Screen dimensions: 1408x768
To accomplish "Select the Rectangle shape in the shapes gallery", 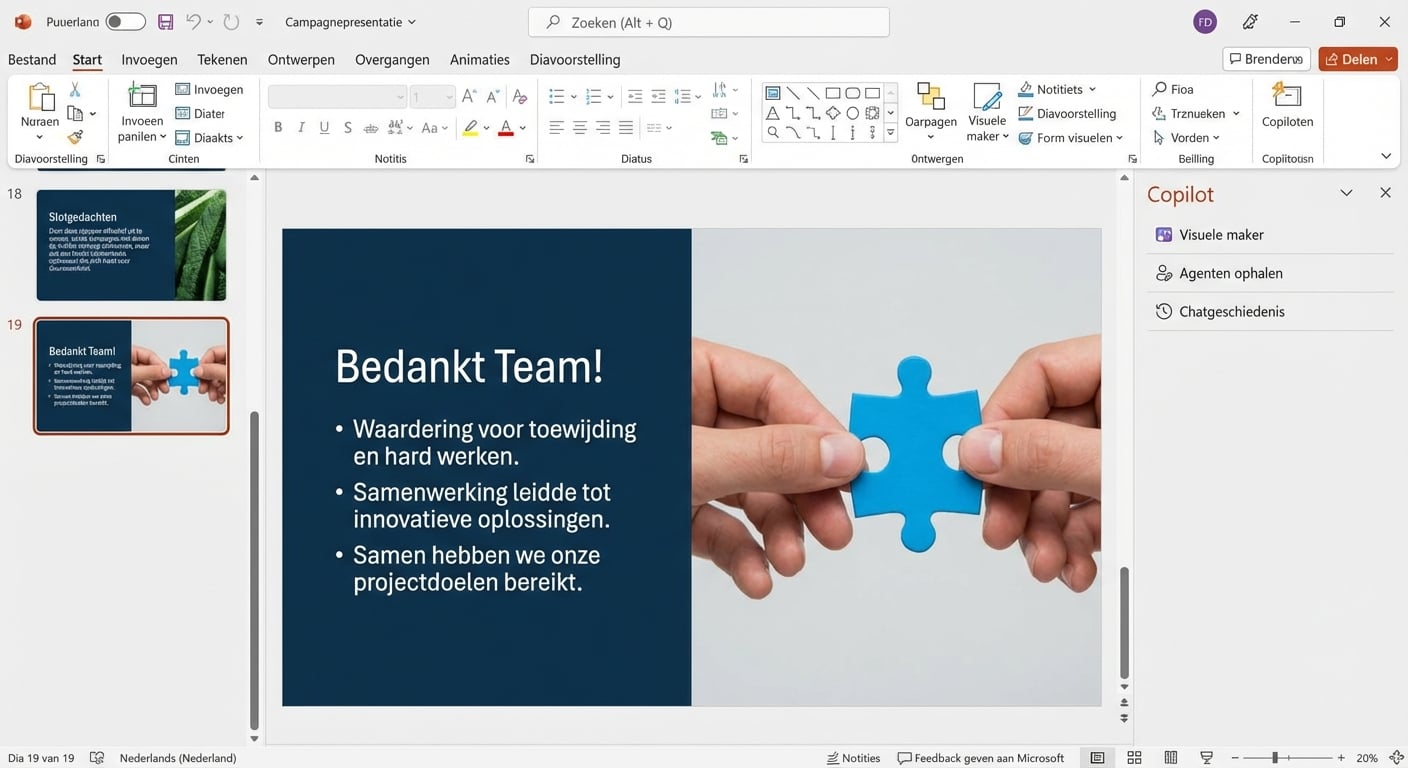I will (833, 92).
